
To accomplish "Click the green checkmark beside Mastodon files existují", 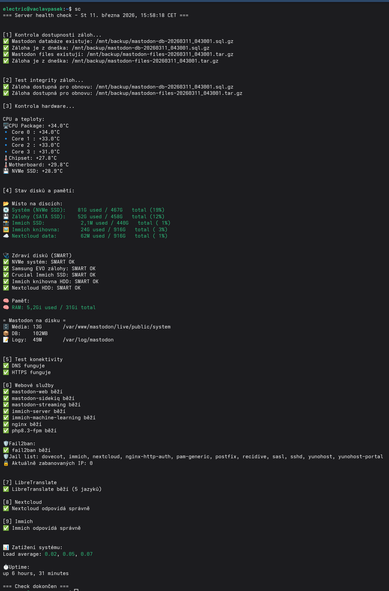I will 6,54.
